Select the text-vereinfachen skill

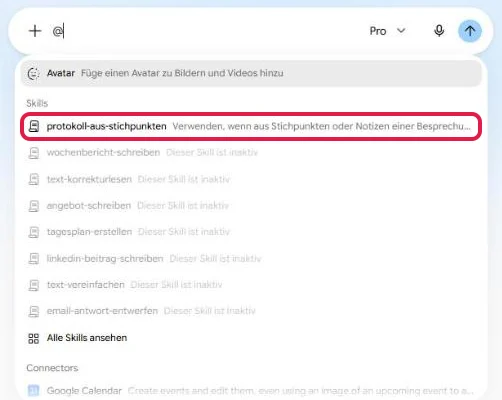[251, 285]
